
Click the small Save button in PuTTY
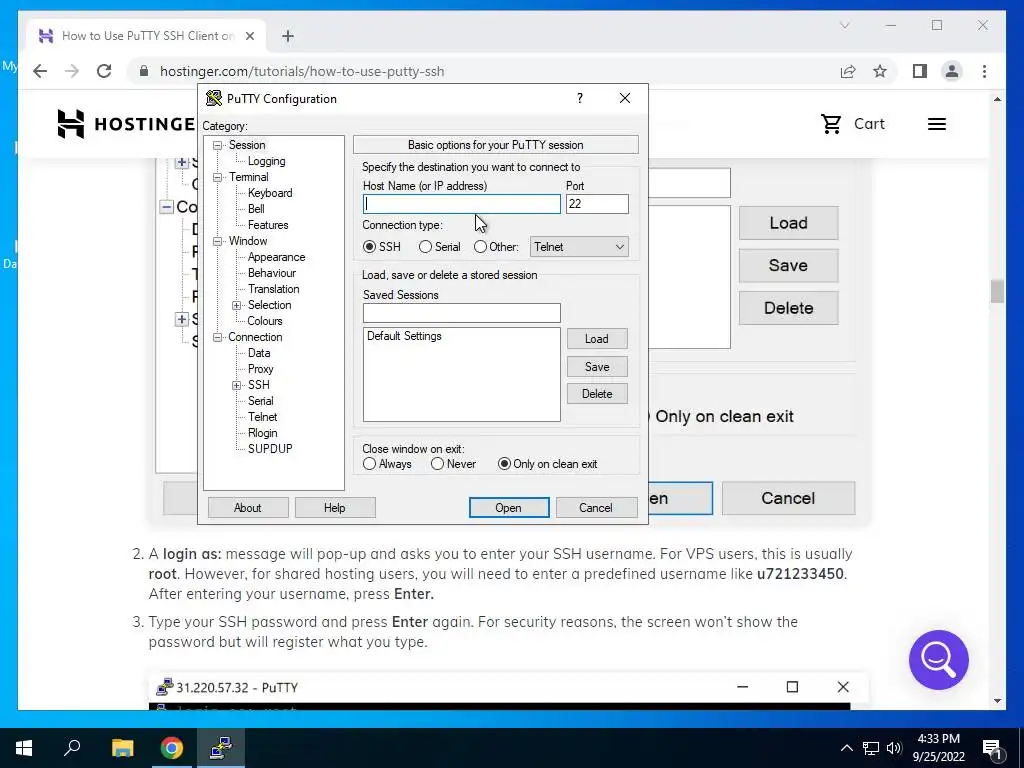point(597,366)
